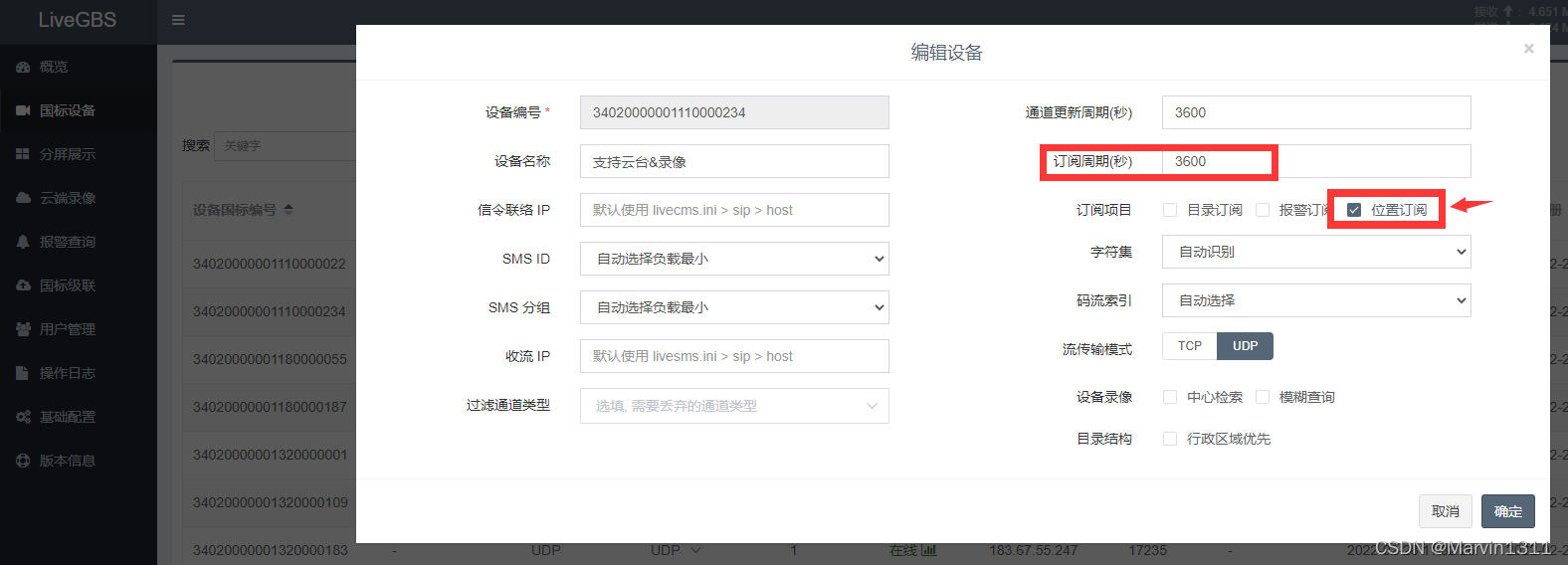
Task: Click IP address 183.67.55.247 cell
Action: click(1033, 550)
